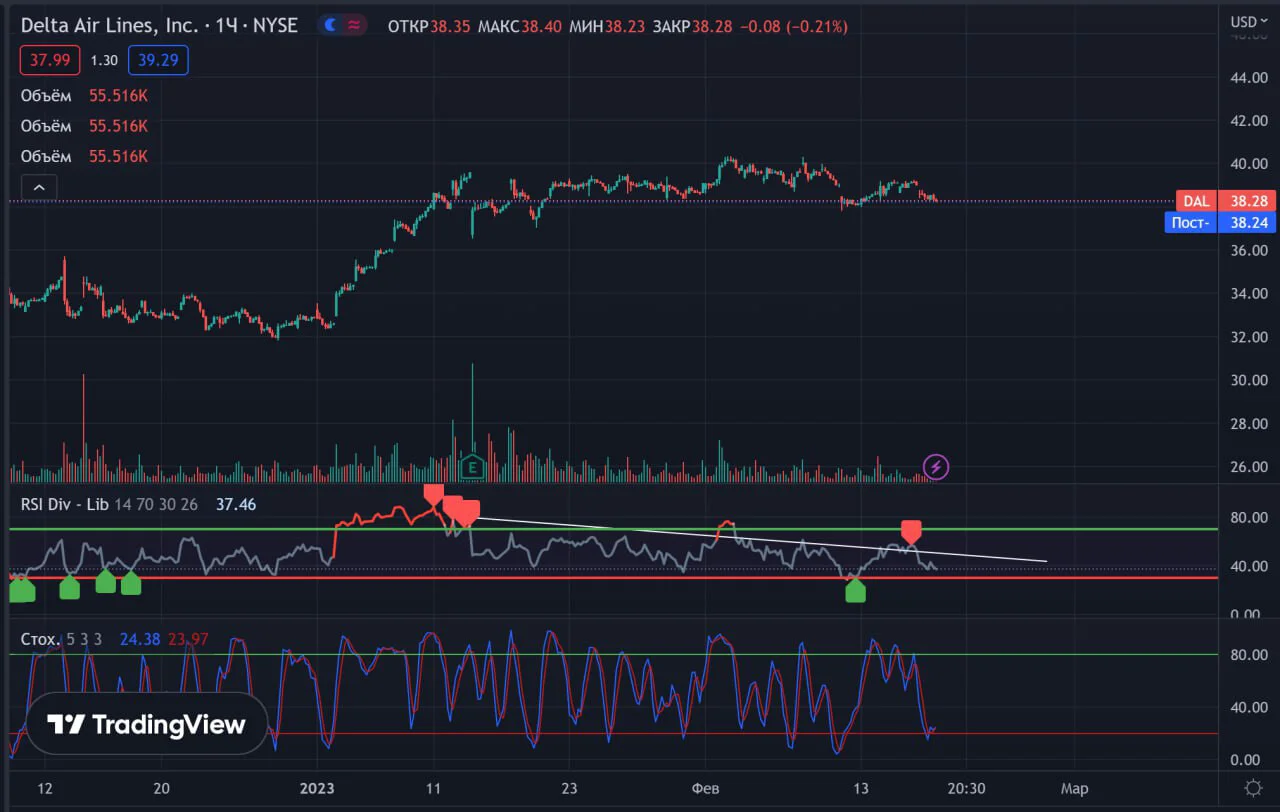This screenshot has height=812, width=1280.
Task: Click the top Объём indicator legend row
Action: click(x=84, y=95)
